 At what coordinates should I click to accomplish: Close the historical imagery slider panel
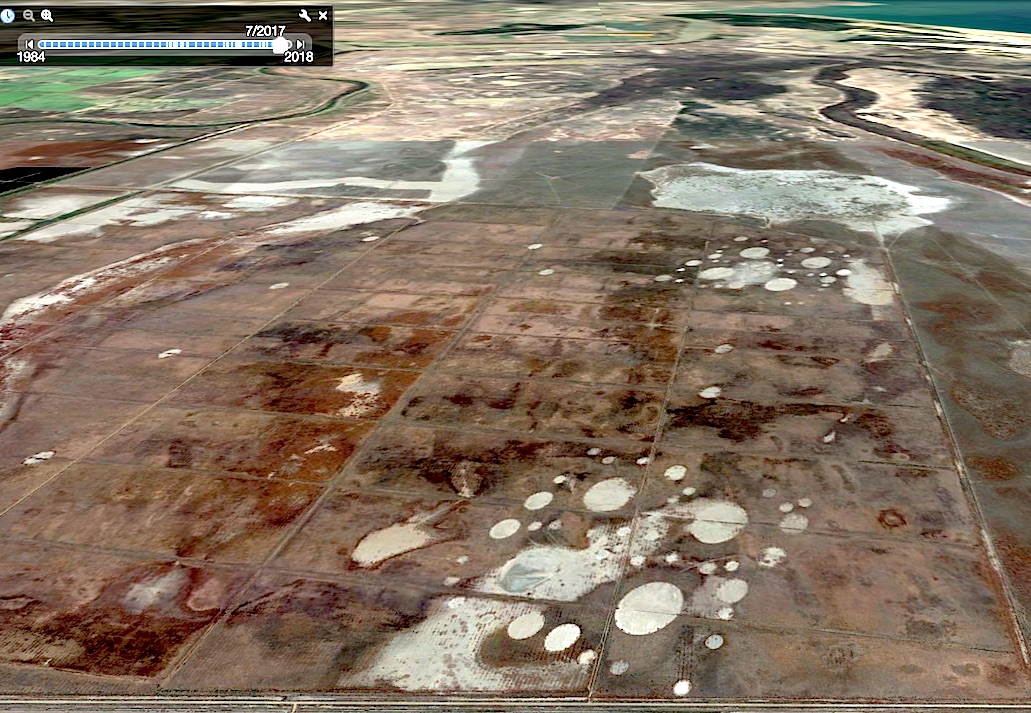323,16
